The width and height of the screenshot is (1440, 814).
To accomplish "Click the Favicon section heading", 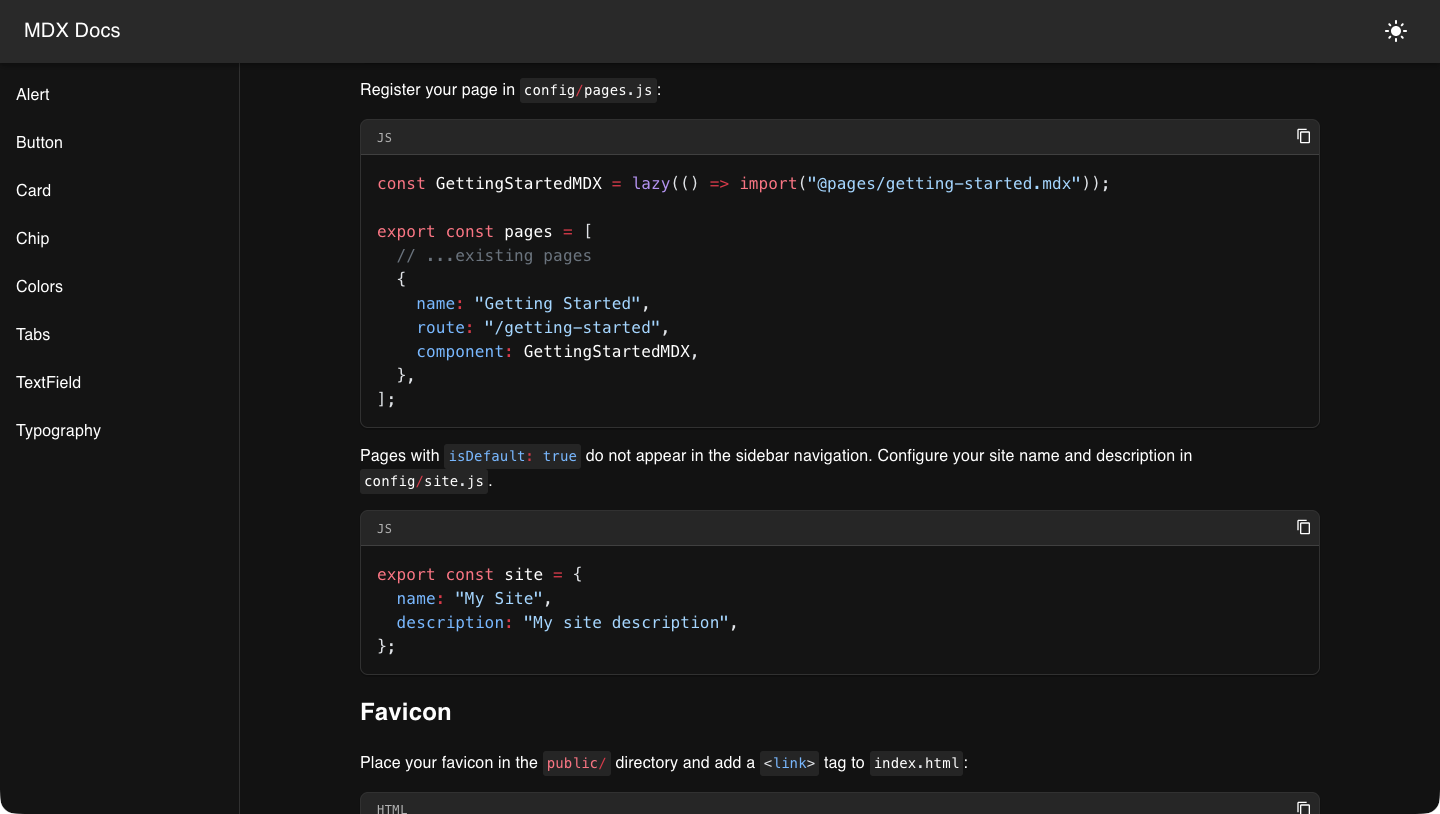I will pos(406,712).
